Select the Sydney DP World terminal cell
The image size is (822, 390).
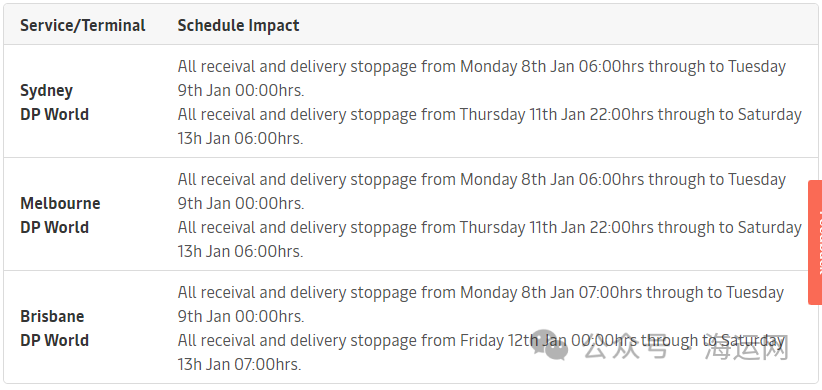[x=55, y=102]
